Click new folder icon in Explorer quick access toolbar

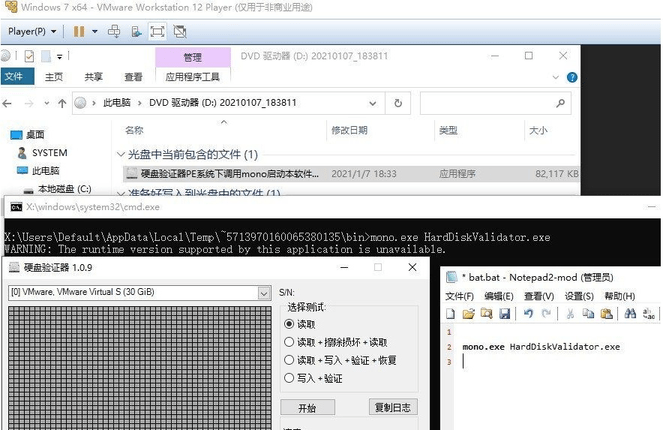[x=46, y=56]
